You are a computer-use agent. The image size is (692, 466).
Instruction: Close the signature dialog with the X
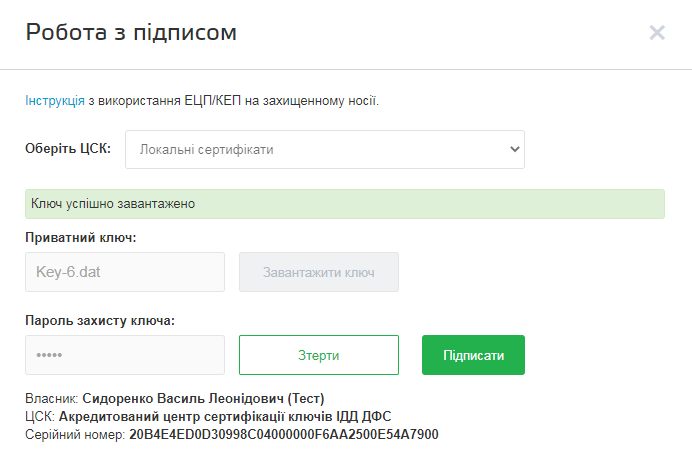point(657,32)
